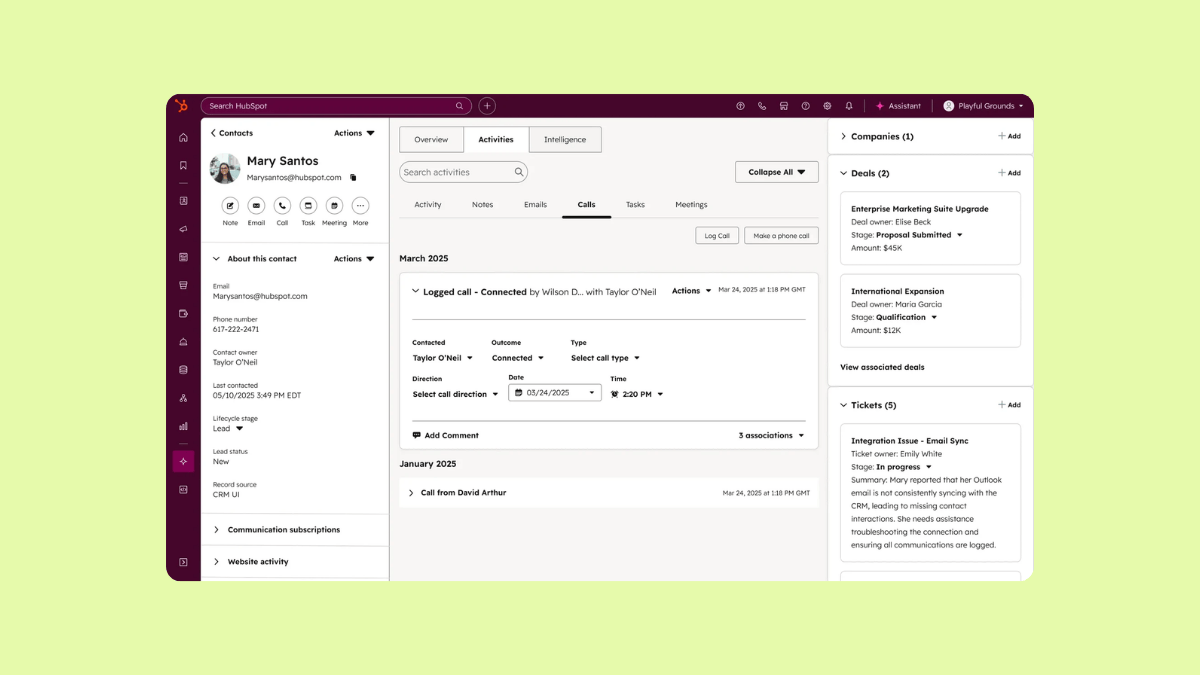Open the Marketing megaphone sidebar icon
This screenshot has height=675, width=1200.
point(183,229)
